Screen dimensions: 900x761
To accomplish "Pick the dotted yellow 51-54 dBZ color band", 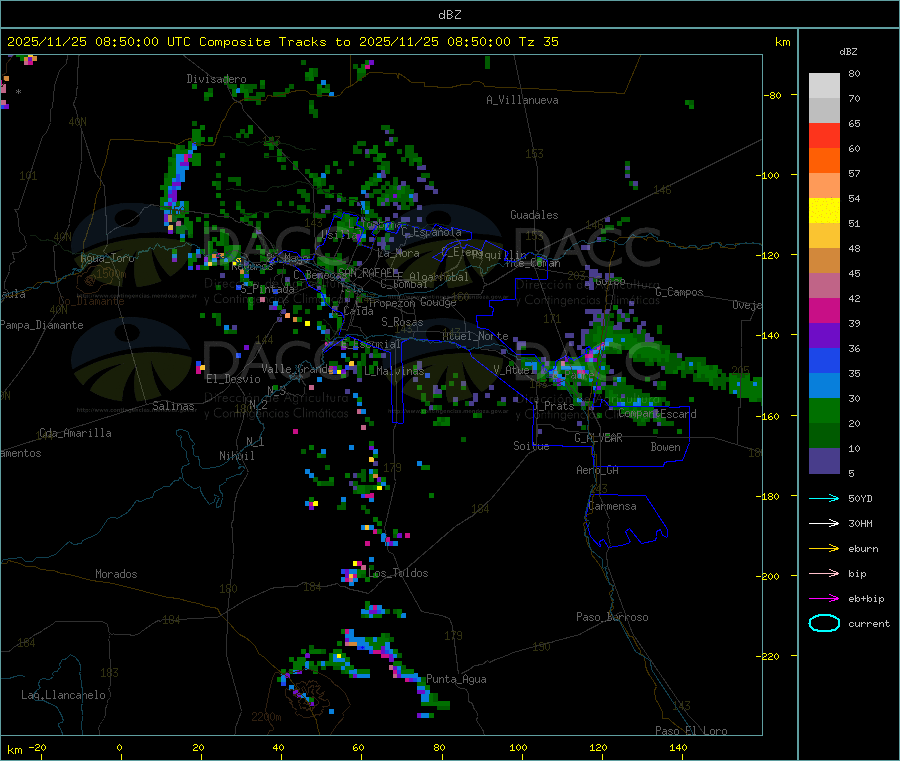I will pyautogui.click(x=824, y=211).
